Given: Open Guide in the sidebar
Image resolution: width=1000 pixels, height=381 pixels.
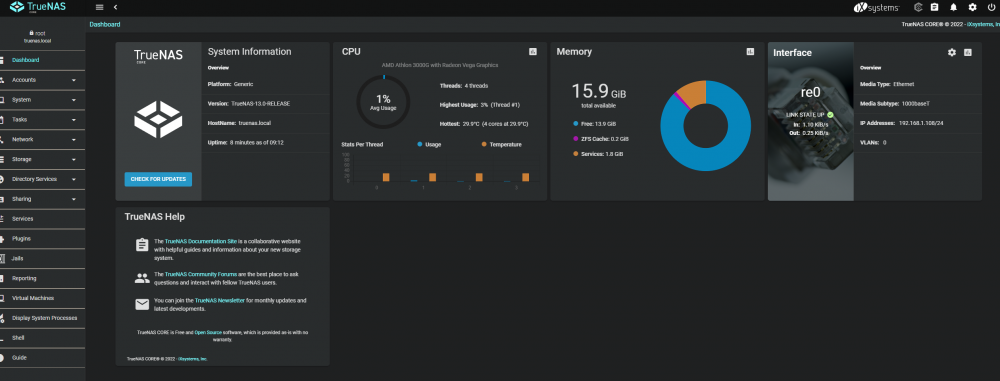Looking at the screenshot, I should click(x=42, y=357).
